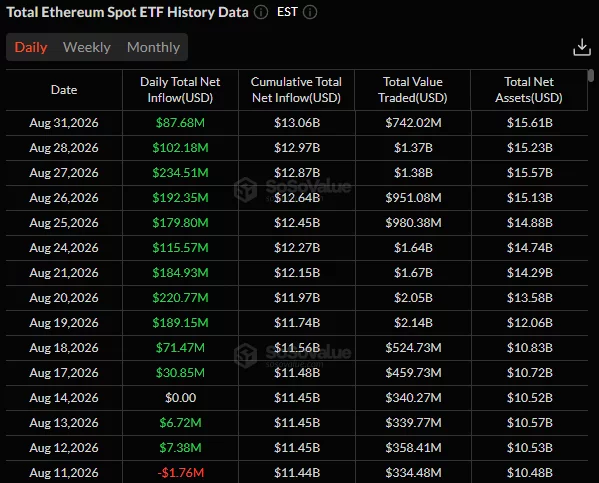599x483 pixels.
Task: Click the info icon next to EST
Action: (x=310, y=12)
